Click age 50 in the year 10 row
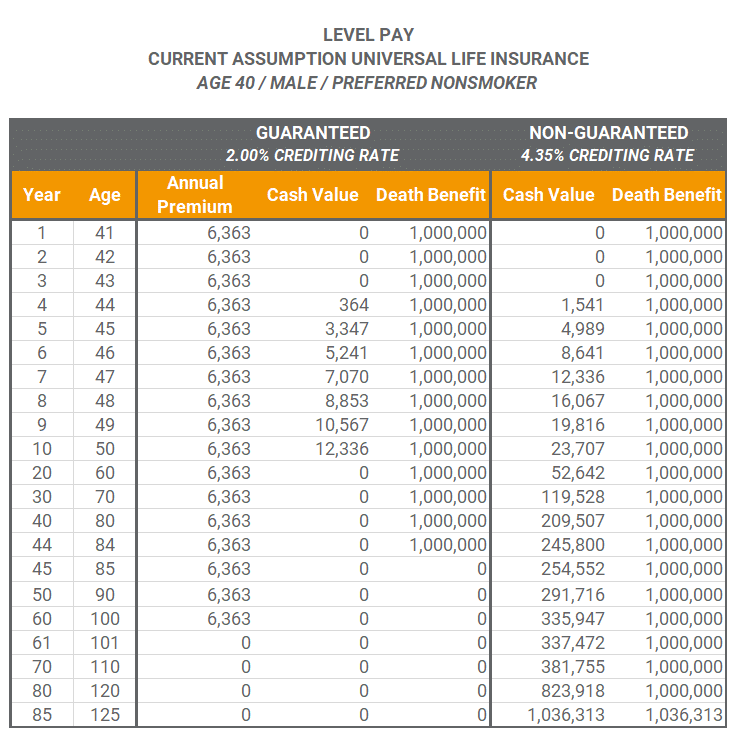 tap(105, 449)
